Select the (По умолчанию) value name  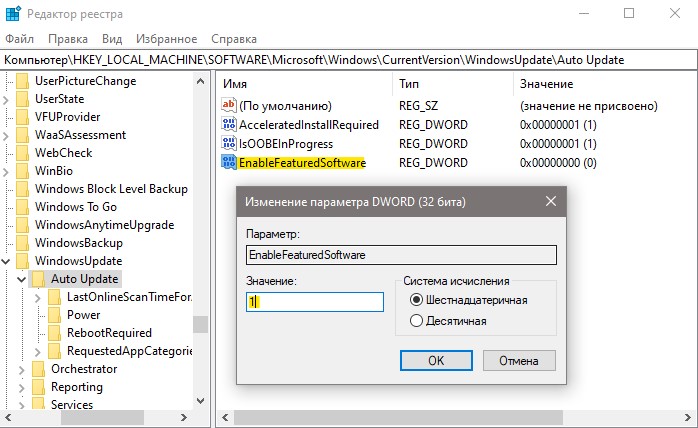coord(285,106)
